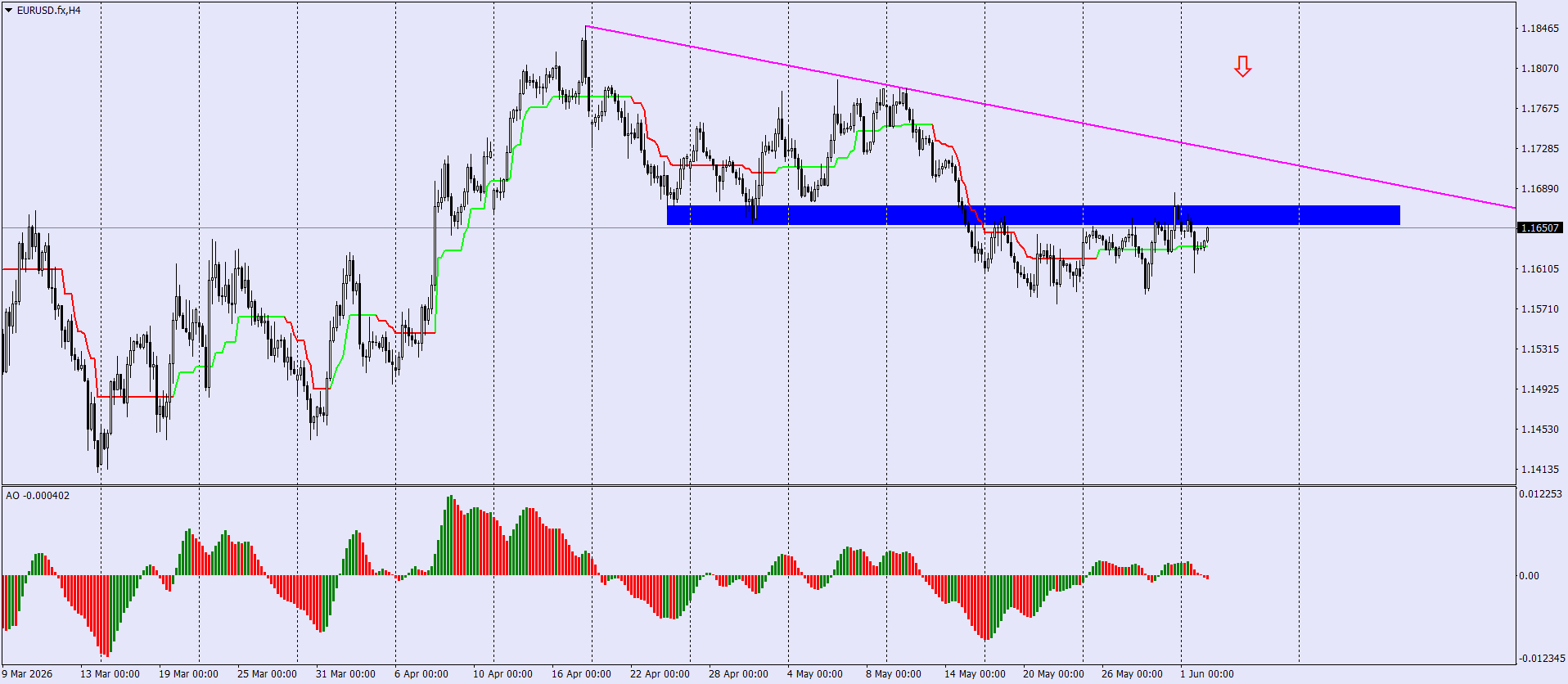Screen dimensions: 1568x684
Task: Click the 19 Mar 00:00 time label
Action: coord(188,674)
